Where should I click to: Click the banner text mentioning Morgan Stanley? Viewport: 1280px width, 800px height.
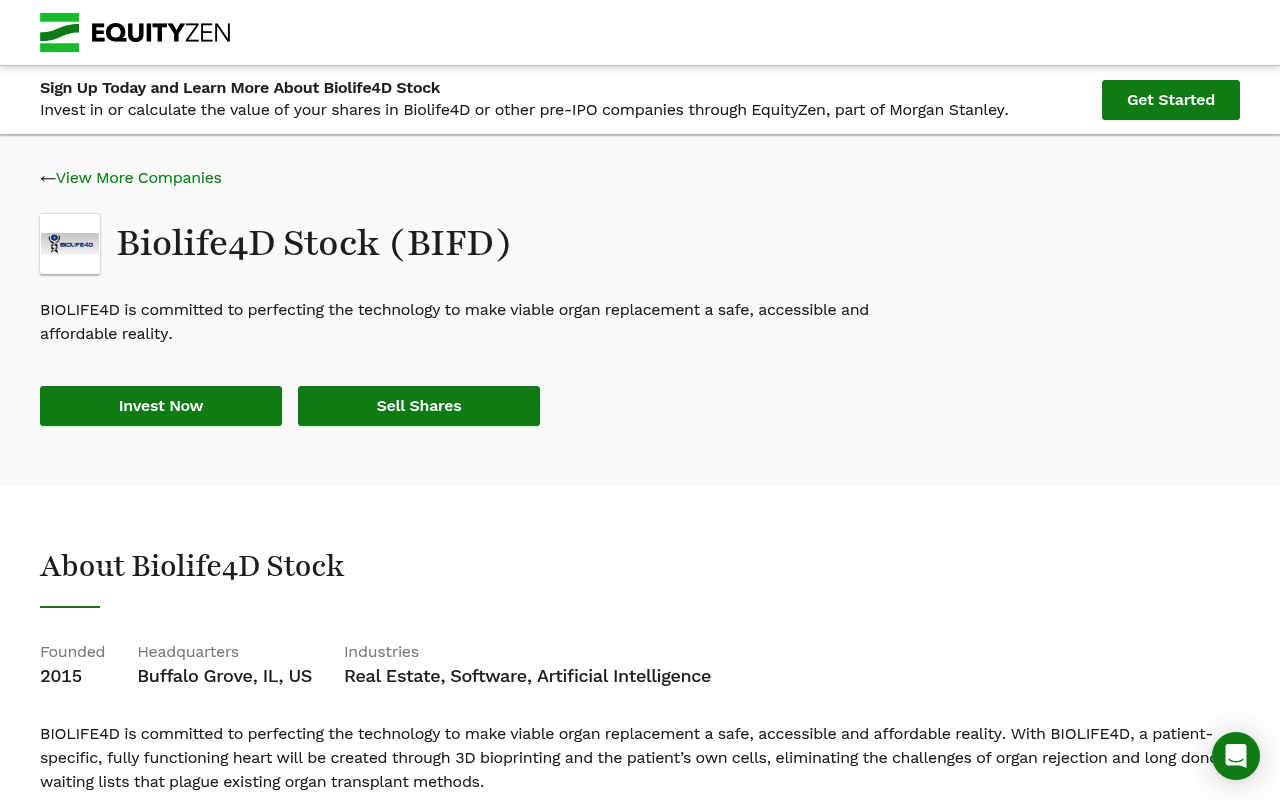524,110
